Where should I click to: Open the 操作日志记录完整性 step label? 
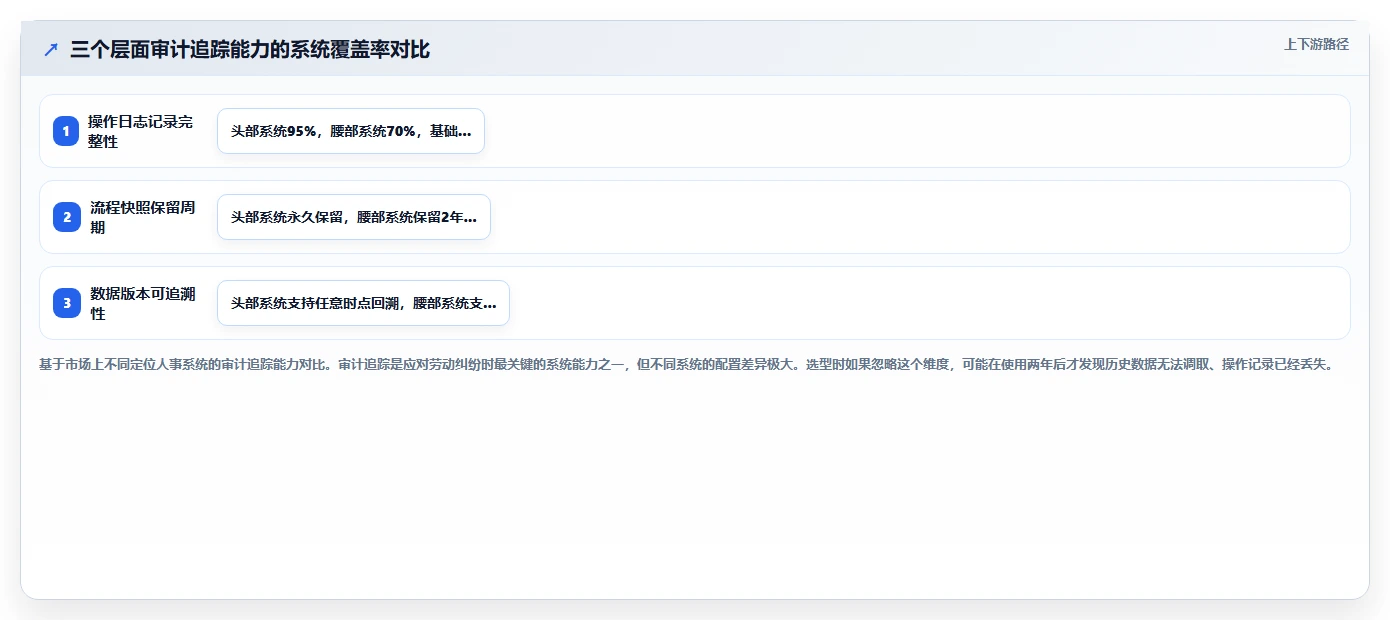coord(140,131)
